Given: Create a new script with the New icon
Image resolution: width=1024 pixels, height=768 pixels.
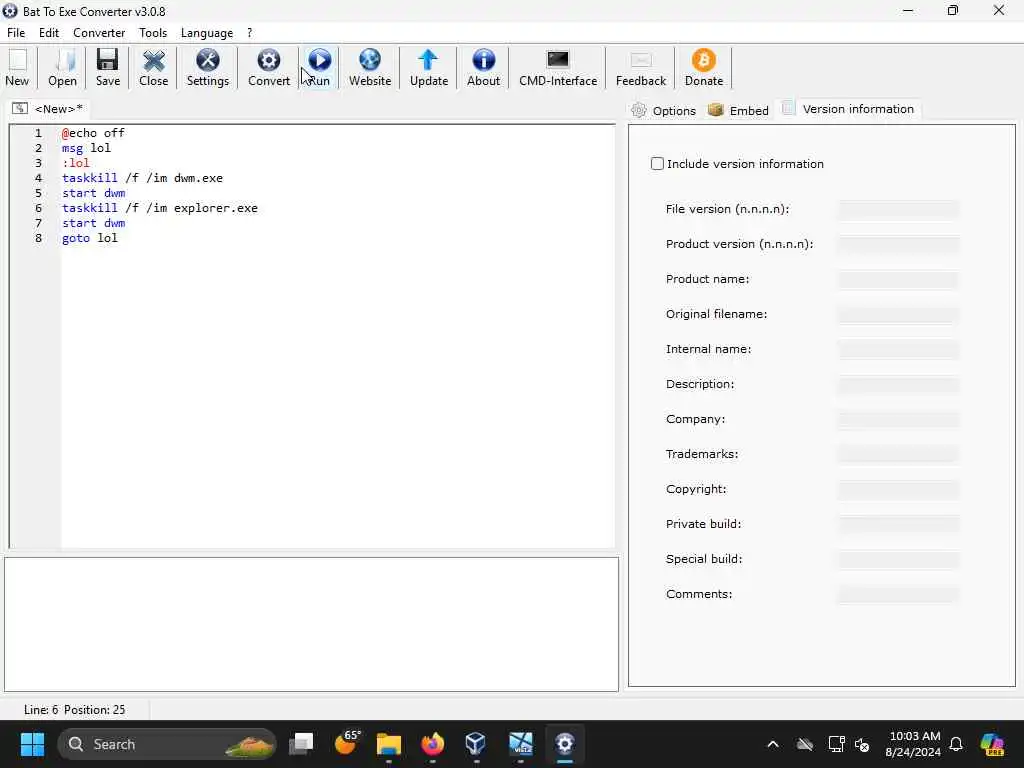Looking at the screenshot, I should pos(17,67).
